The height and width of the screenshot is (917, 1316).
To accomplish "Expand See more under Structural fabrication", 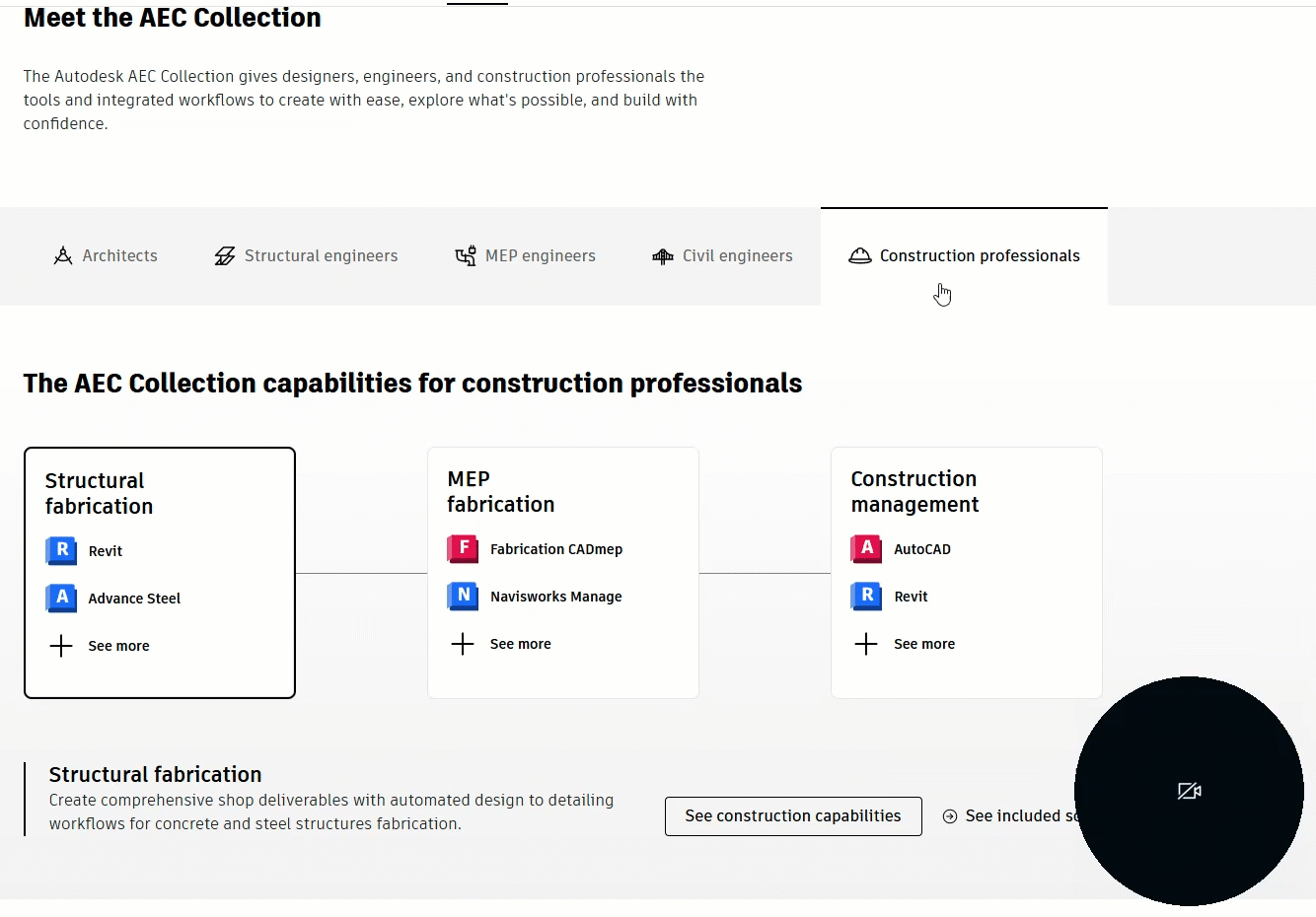I will tap(100, 646).
